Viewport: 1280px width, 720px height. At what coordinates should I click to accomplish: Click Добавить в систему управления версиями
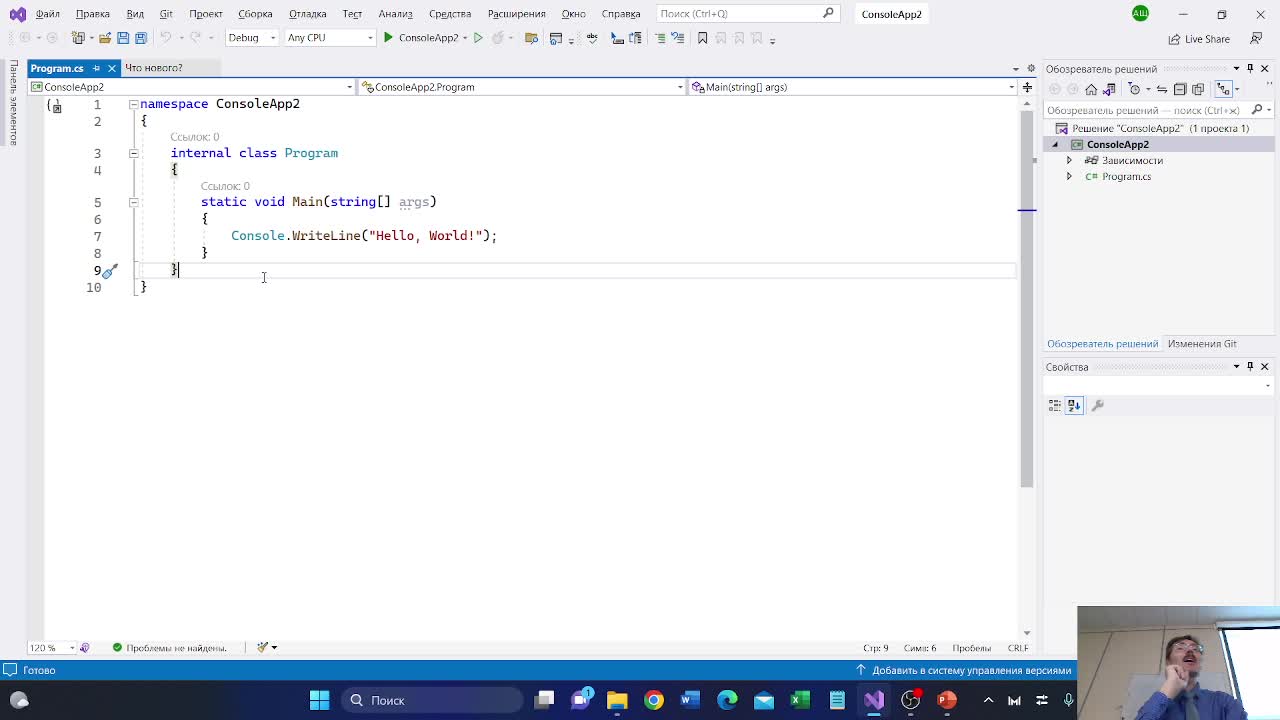tap(965, 670)
